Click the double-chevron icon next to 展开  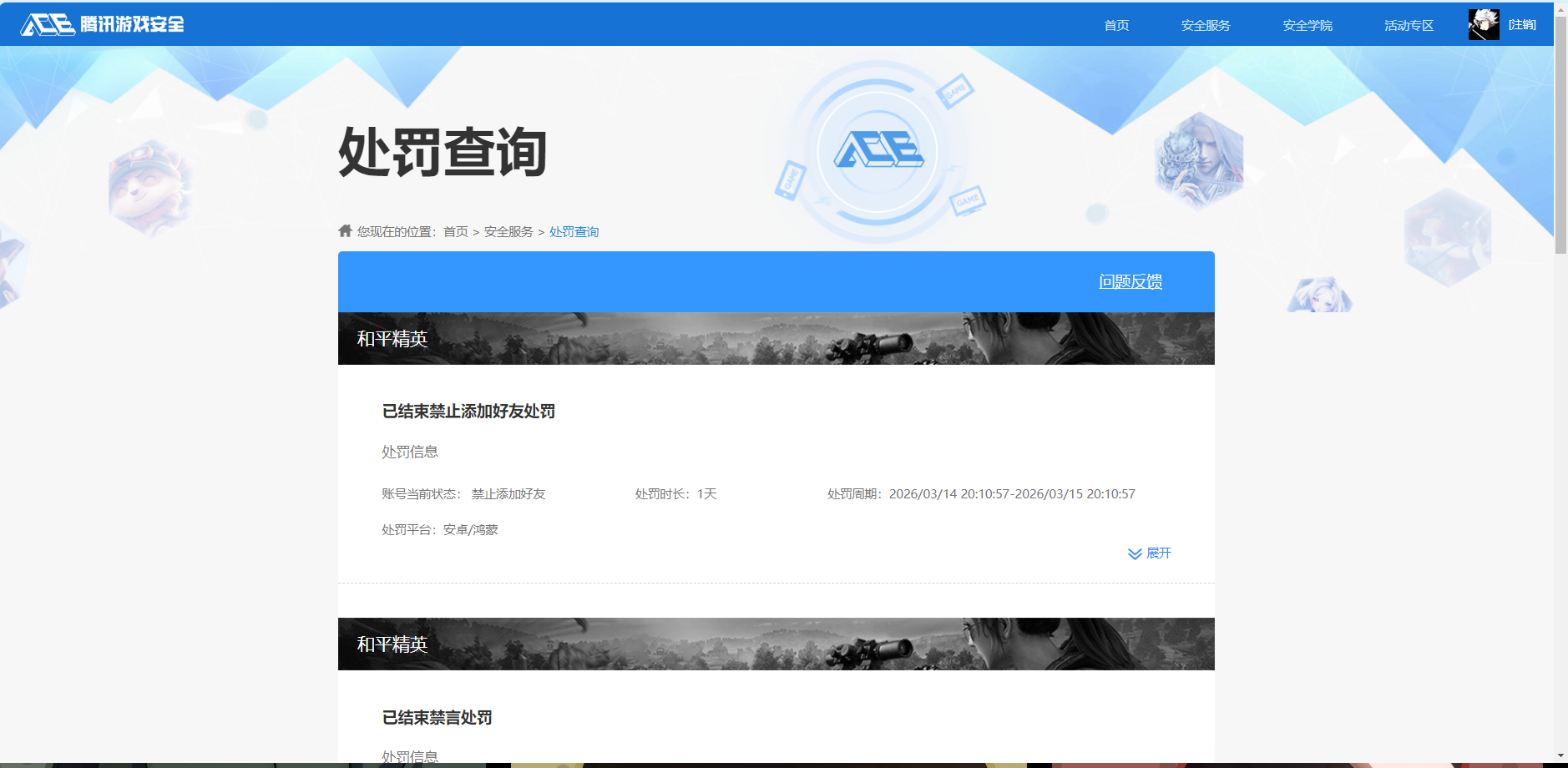[1133, 553]
